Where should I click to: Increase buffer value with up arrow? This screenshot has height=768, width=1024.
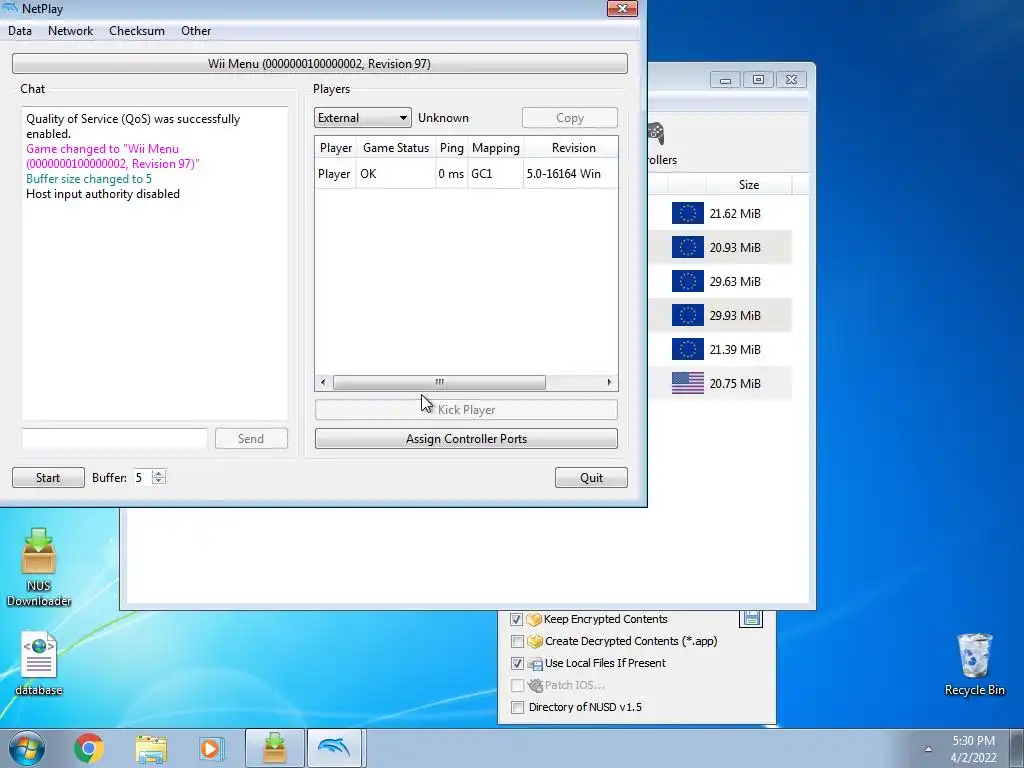[159, 473]
